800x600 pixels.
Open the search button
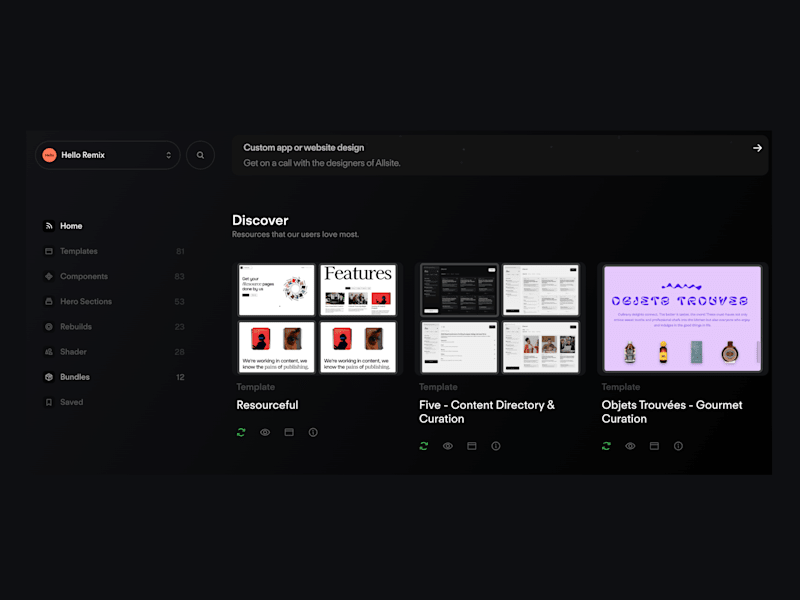[x=200, y=155]
